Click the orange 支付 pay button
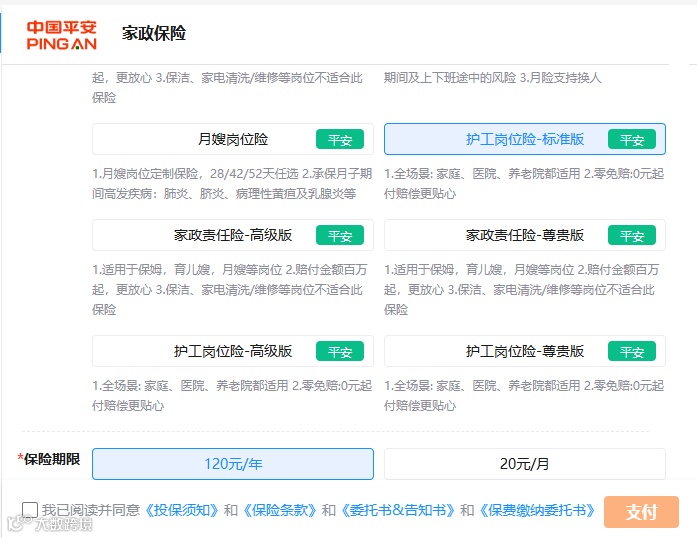This screenshot has height=538, width=697. point(641,512)
